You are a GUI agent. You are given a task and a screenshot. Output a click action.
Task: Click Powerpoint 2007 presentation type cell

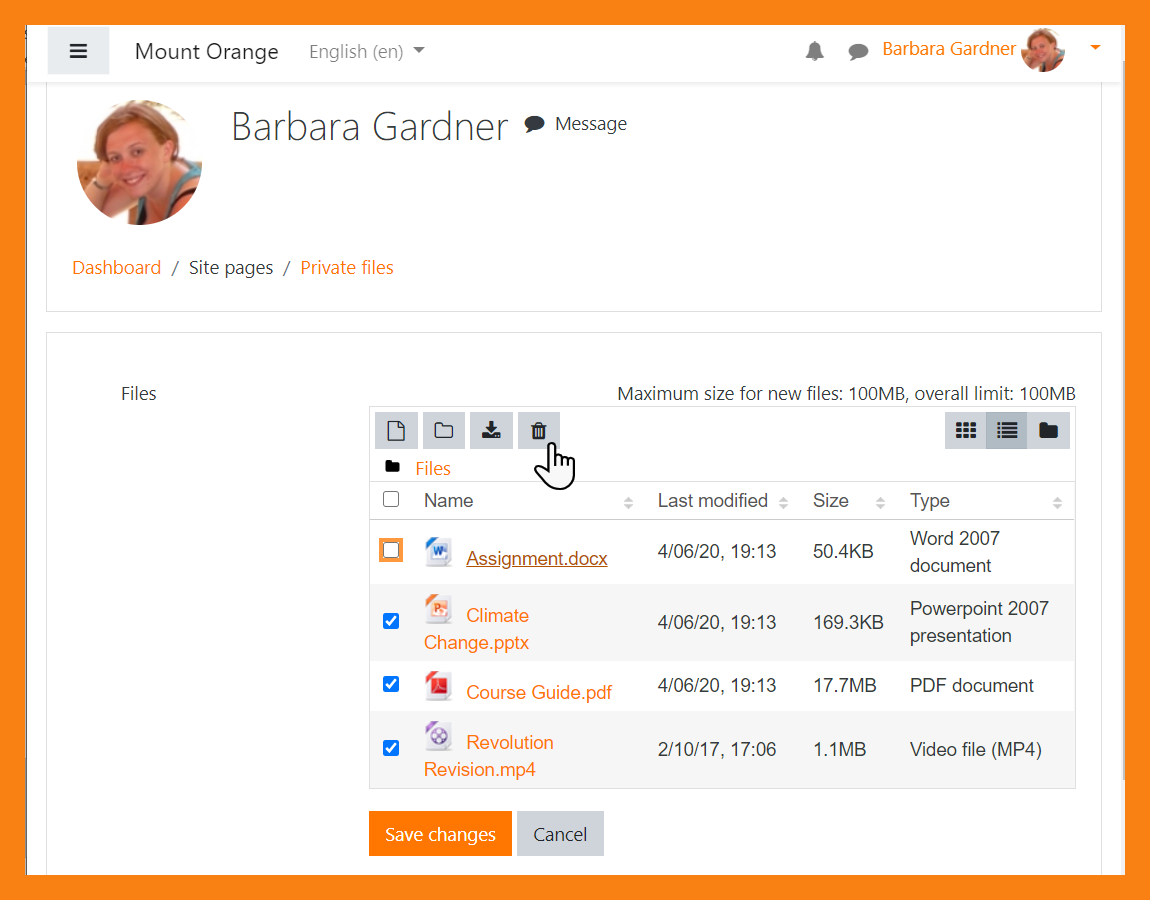click(979, 622)
